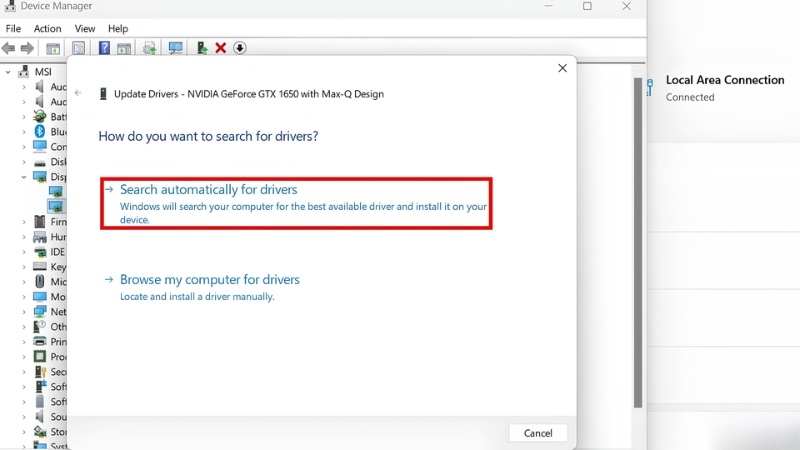800x450 pixels.
Task: Expand the Batteries node chevron
Action: click(x=23, y=117)
